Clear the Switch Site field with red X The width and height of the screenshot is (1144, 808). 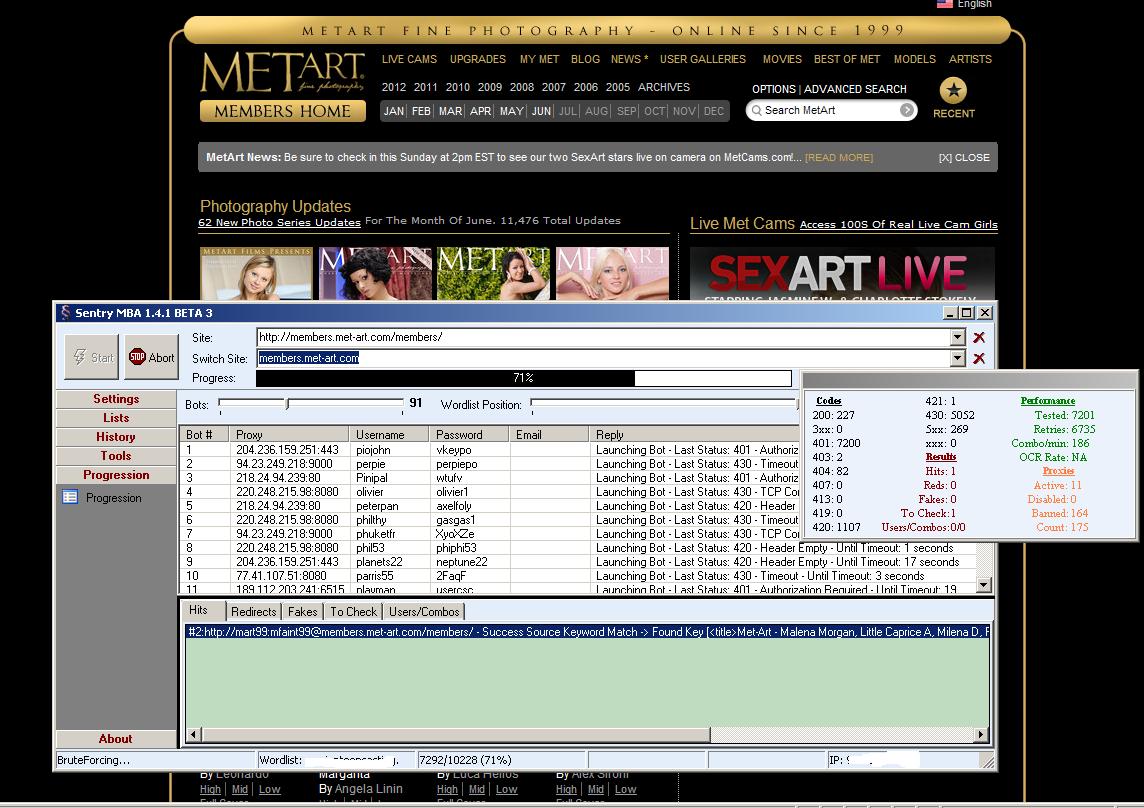pos(979,358)
